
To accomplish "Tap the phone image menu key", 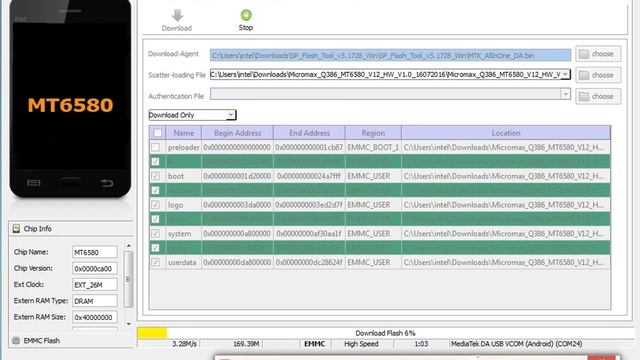I will 33,183.
